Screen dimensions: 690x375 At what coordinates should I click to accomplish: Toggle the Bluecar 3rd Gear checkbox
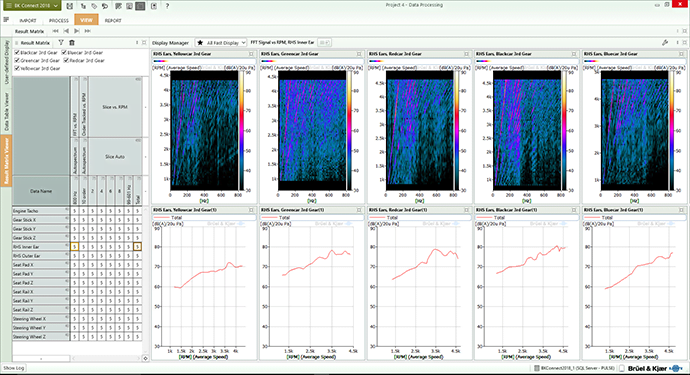(64, 52)
